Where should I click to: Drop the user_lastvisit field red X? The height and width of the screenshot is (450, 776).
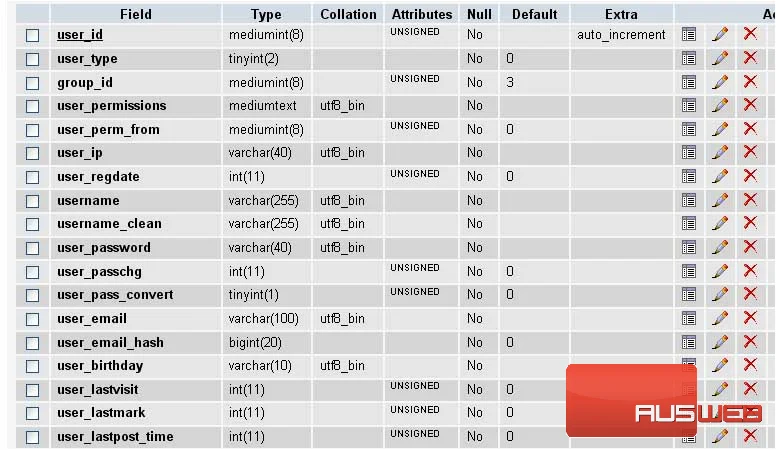pos(750,389)
